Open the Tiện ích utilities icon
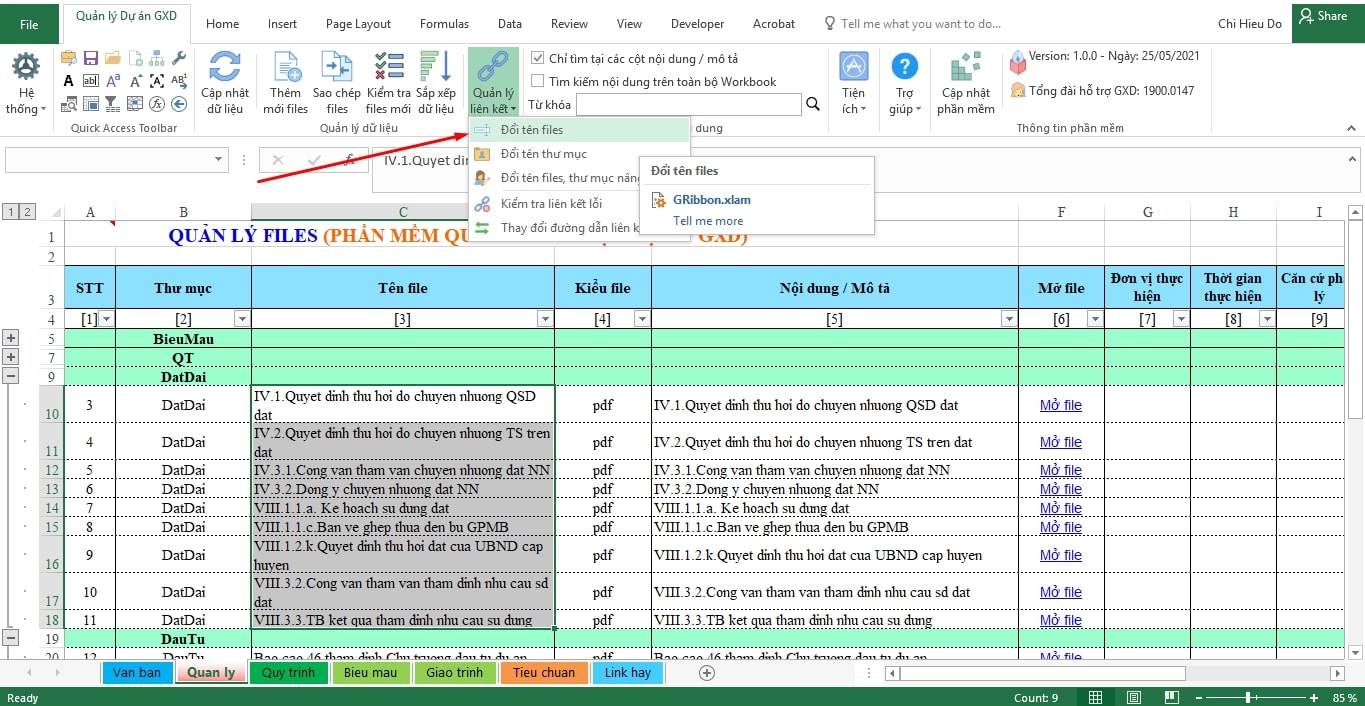Image resolution: width=1365 pixels, height=706 pixels. point(853,69)
